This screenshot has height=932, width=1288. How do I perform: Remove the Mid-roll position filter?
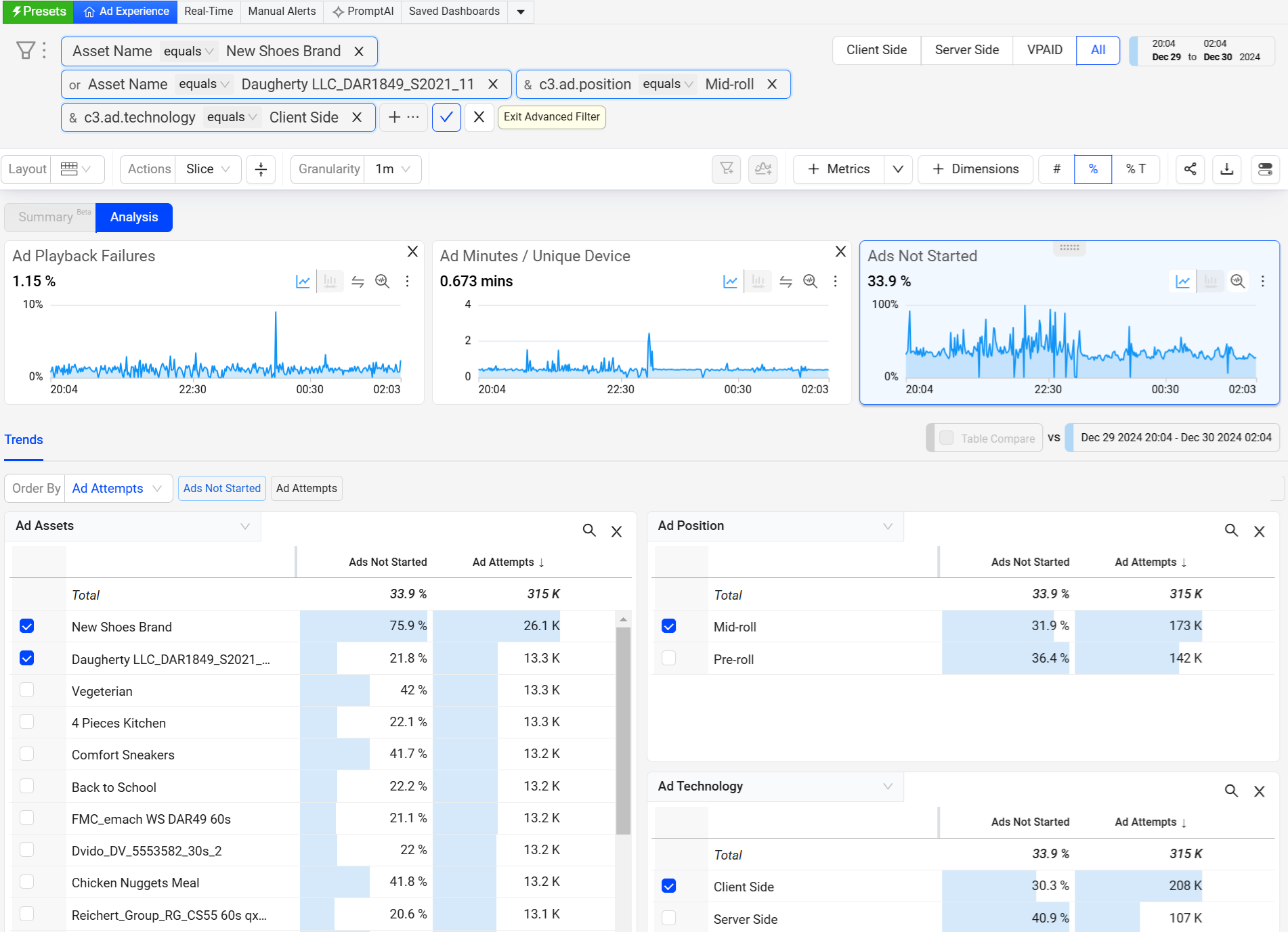tap(772, 85)
